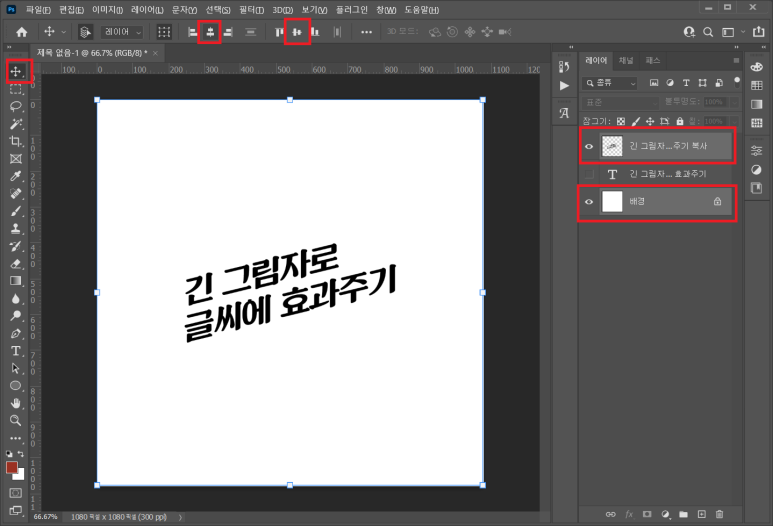Toggle lock transparent pixels button

(621, 121)
